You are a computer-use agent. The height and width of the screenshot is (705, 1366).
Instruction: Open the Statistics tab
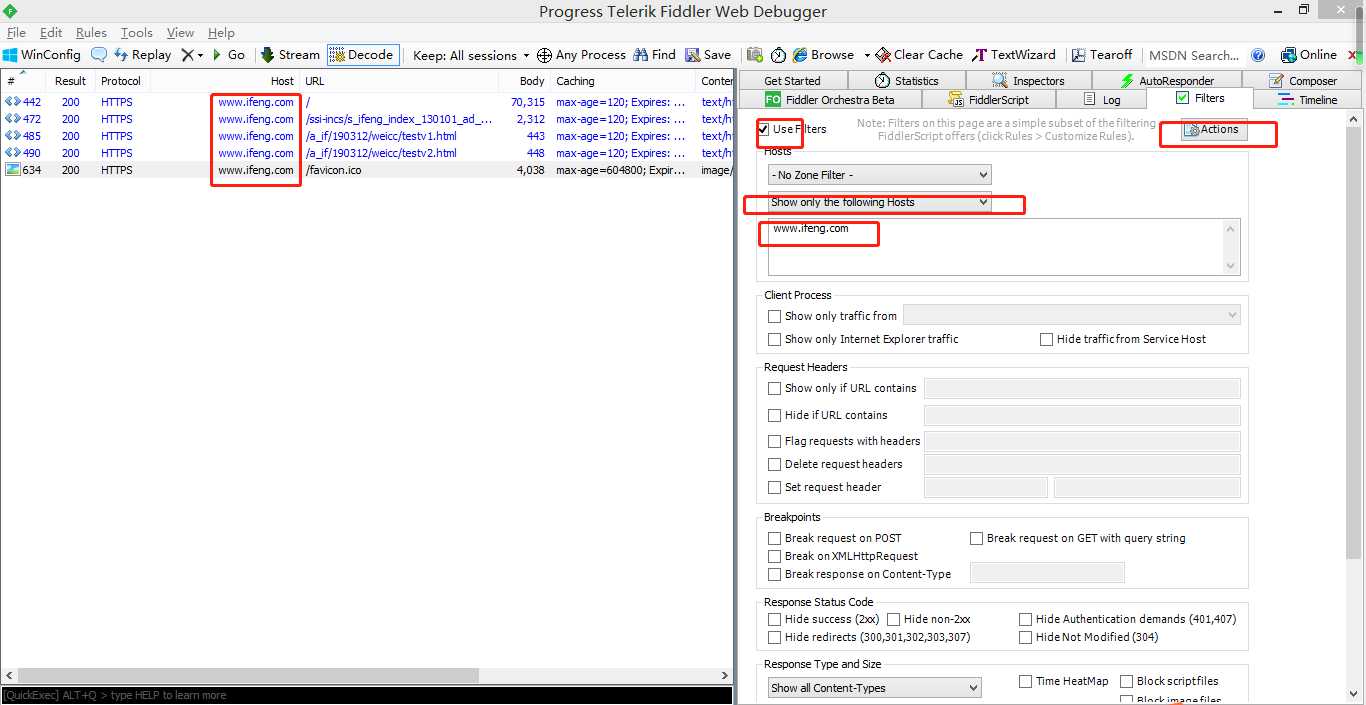coord(906,81)
